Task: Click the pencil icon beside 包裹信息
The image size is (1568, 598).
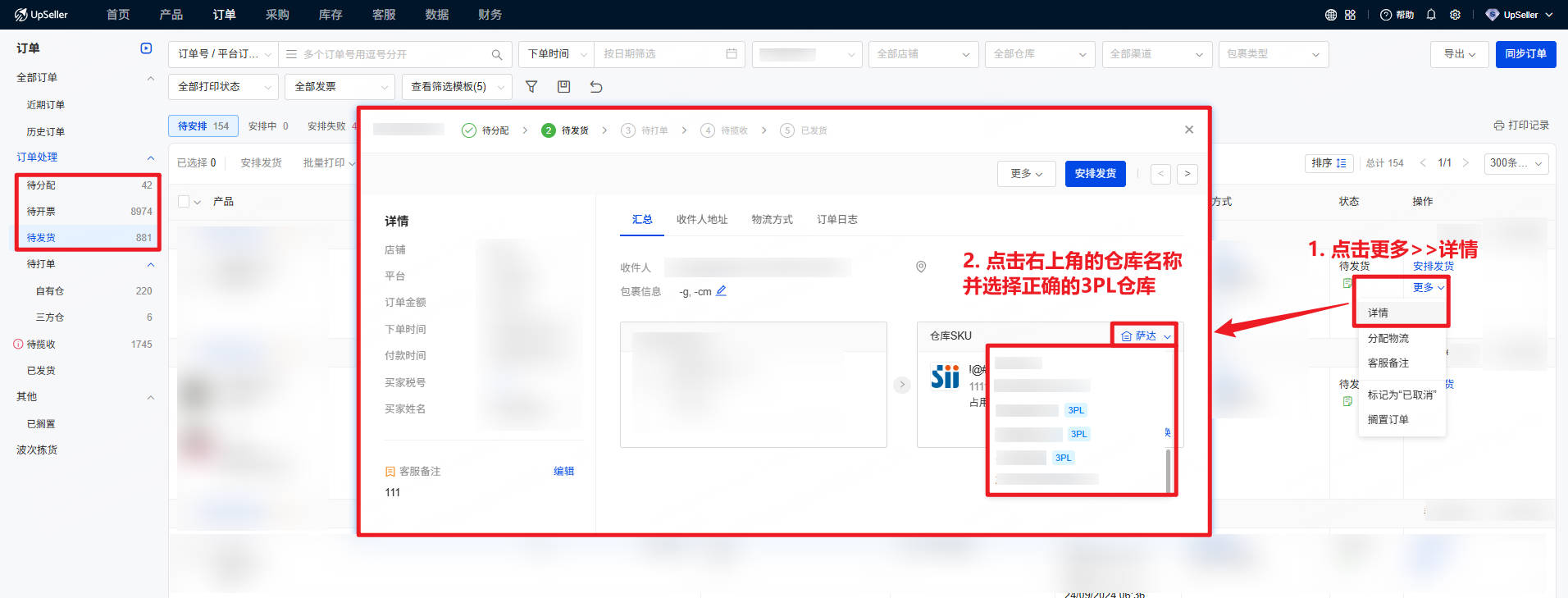Action: click(721, 291)
